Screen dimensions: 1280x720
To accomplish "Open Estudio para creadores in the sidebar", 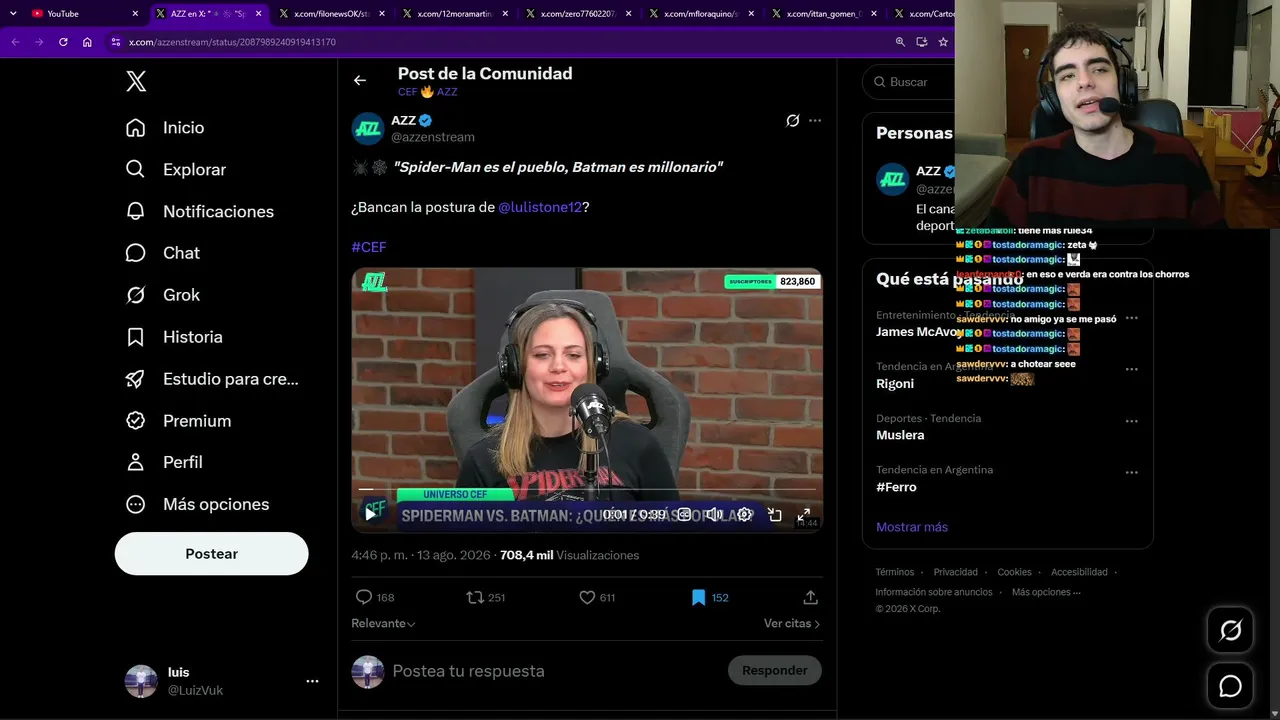I will [x=212, y=379].
